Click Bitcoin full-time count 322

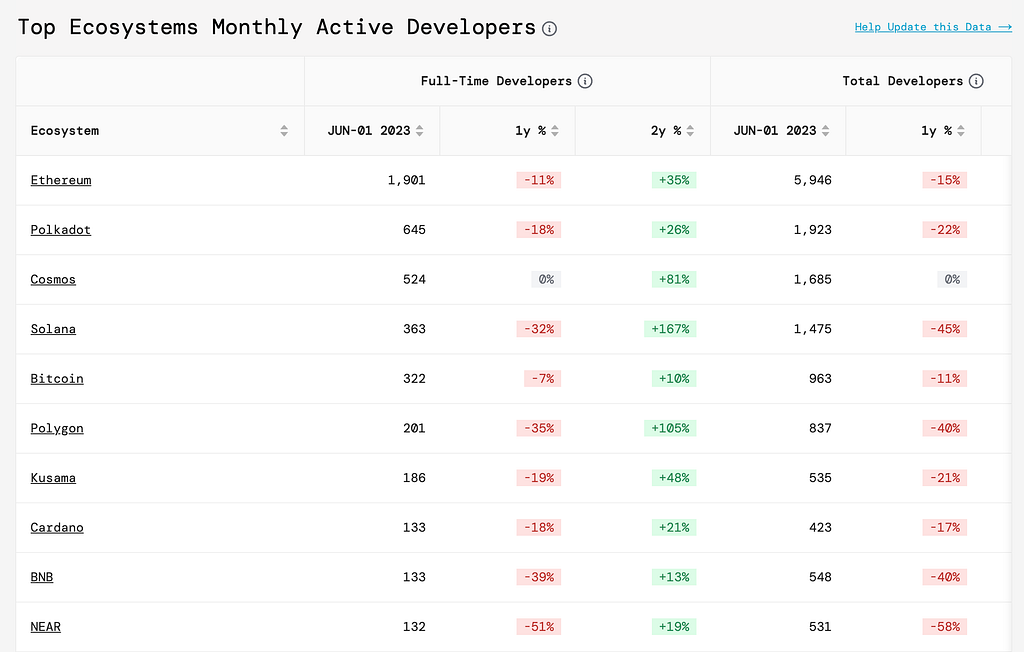[x=414, y=379]
